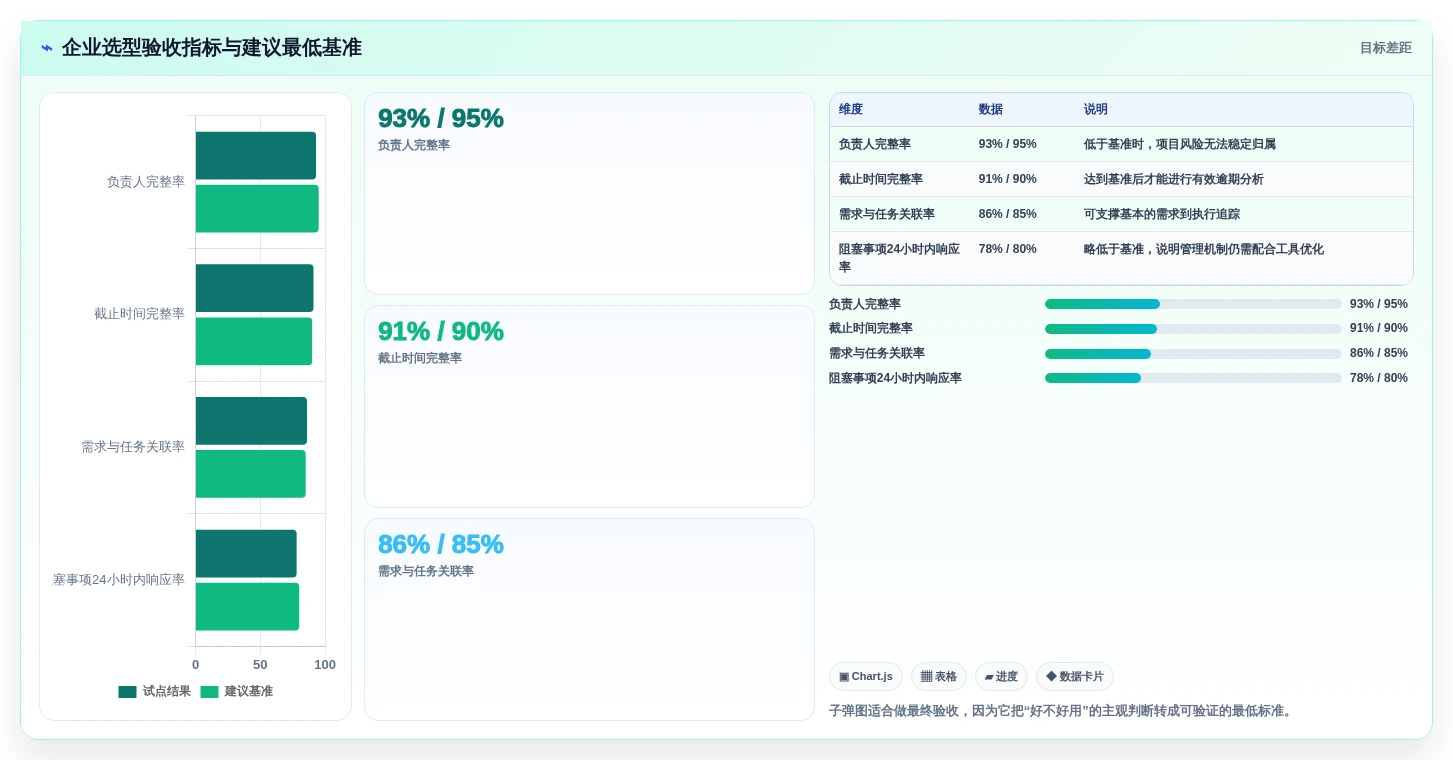Click table value 93% / 95%

(x=1007, y=144)
